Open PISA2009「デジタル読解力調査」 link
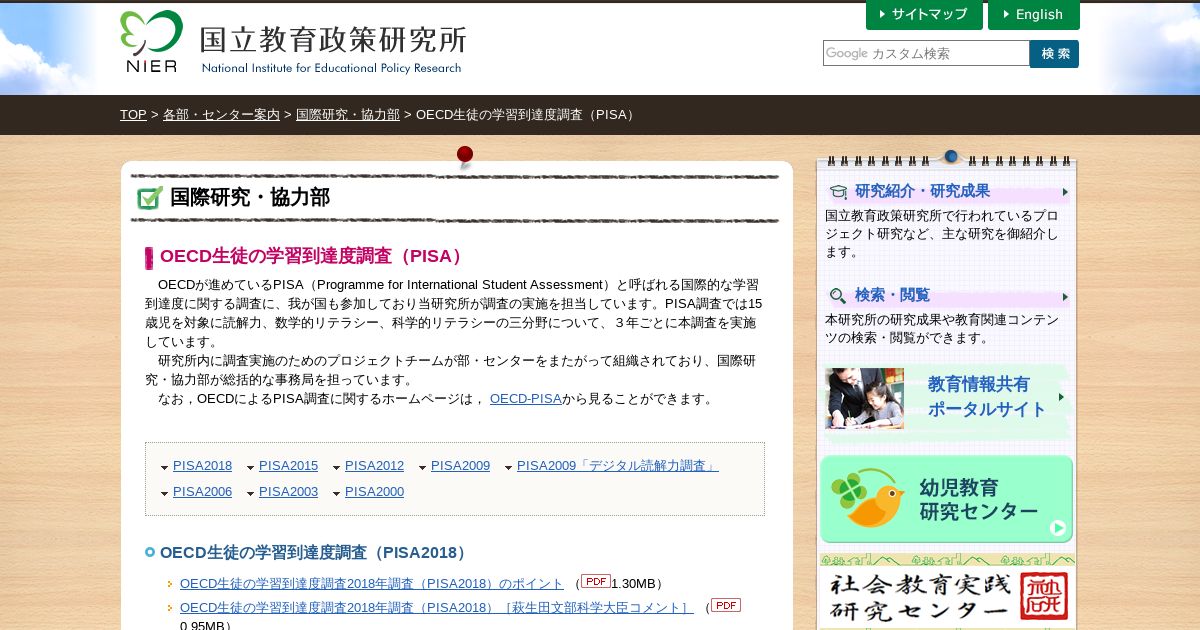Screen dimensions: 1200x630 (x=617, y=465)
